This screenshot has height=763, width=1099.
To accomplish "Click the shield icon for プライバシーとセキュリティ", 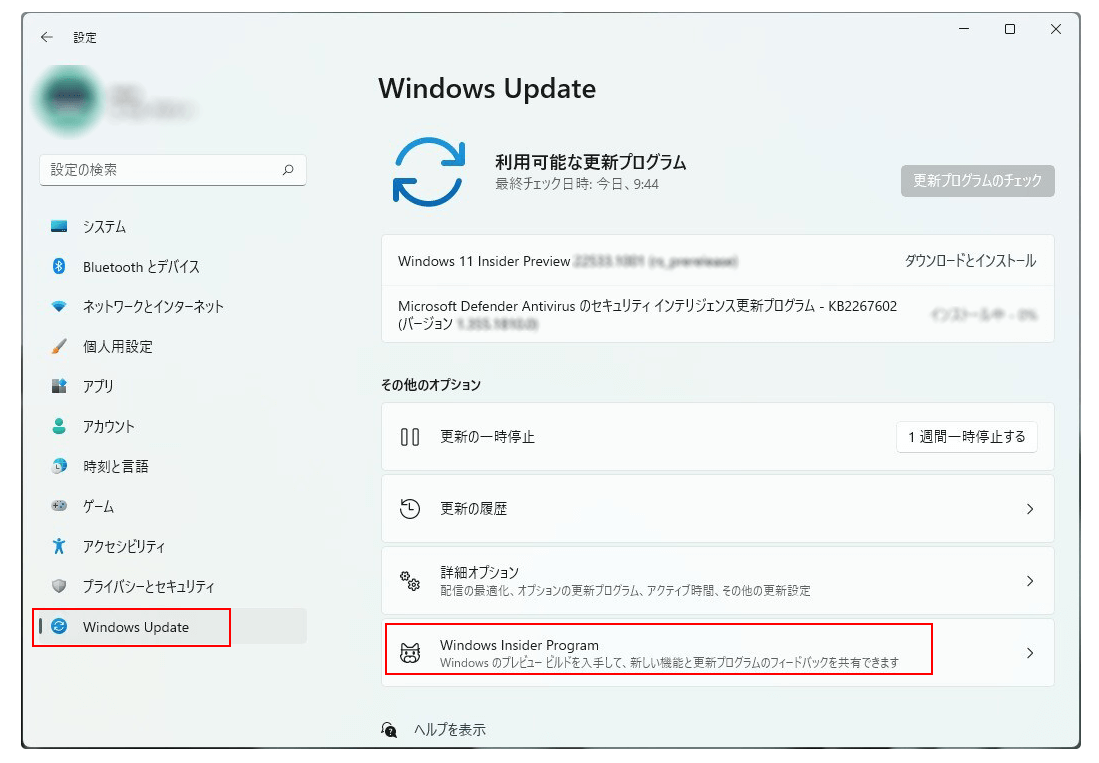I will pyautogui.click(x=59, y=586).
